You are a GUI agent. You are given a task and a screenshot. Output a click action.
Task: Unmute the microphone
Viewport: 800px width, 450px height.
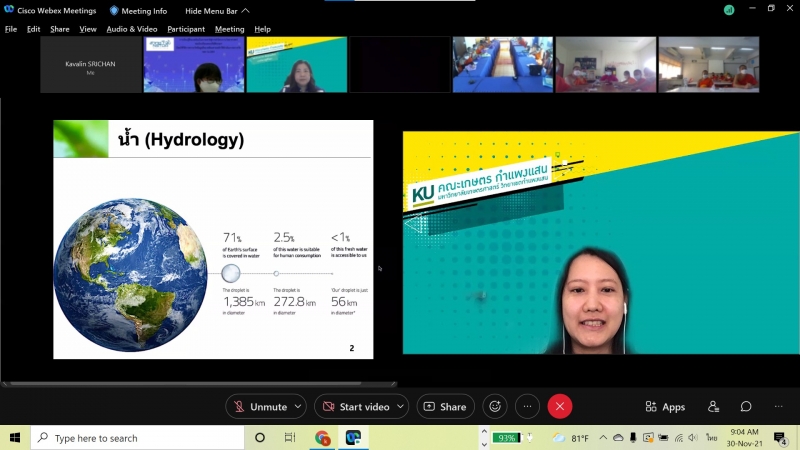(x=259, y=406)
